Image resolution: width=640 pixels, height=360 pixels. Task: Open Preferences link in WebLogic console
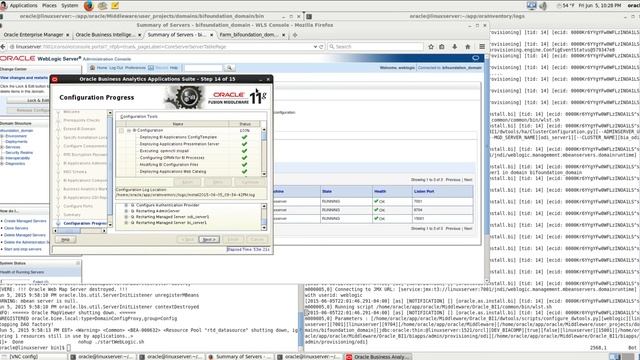tap(135, 68)
